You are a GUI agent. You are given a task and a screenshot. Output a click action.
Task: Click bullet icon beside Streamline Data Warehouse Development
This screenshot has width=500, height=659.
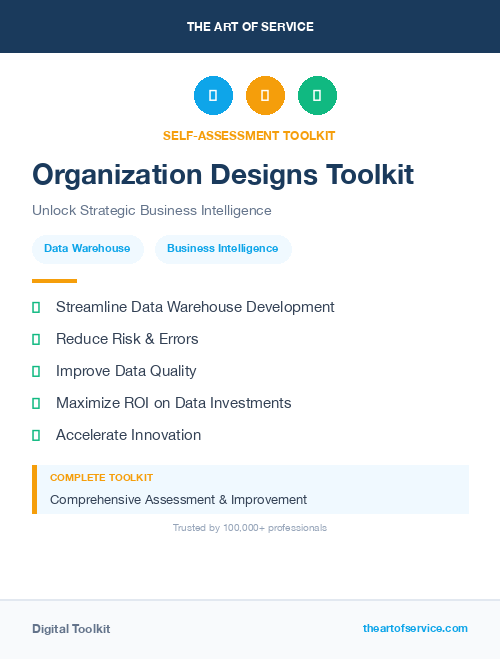tap(36, 308)
